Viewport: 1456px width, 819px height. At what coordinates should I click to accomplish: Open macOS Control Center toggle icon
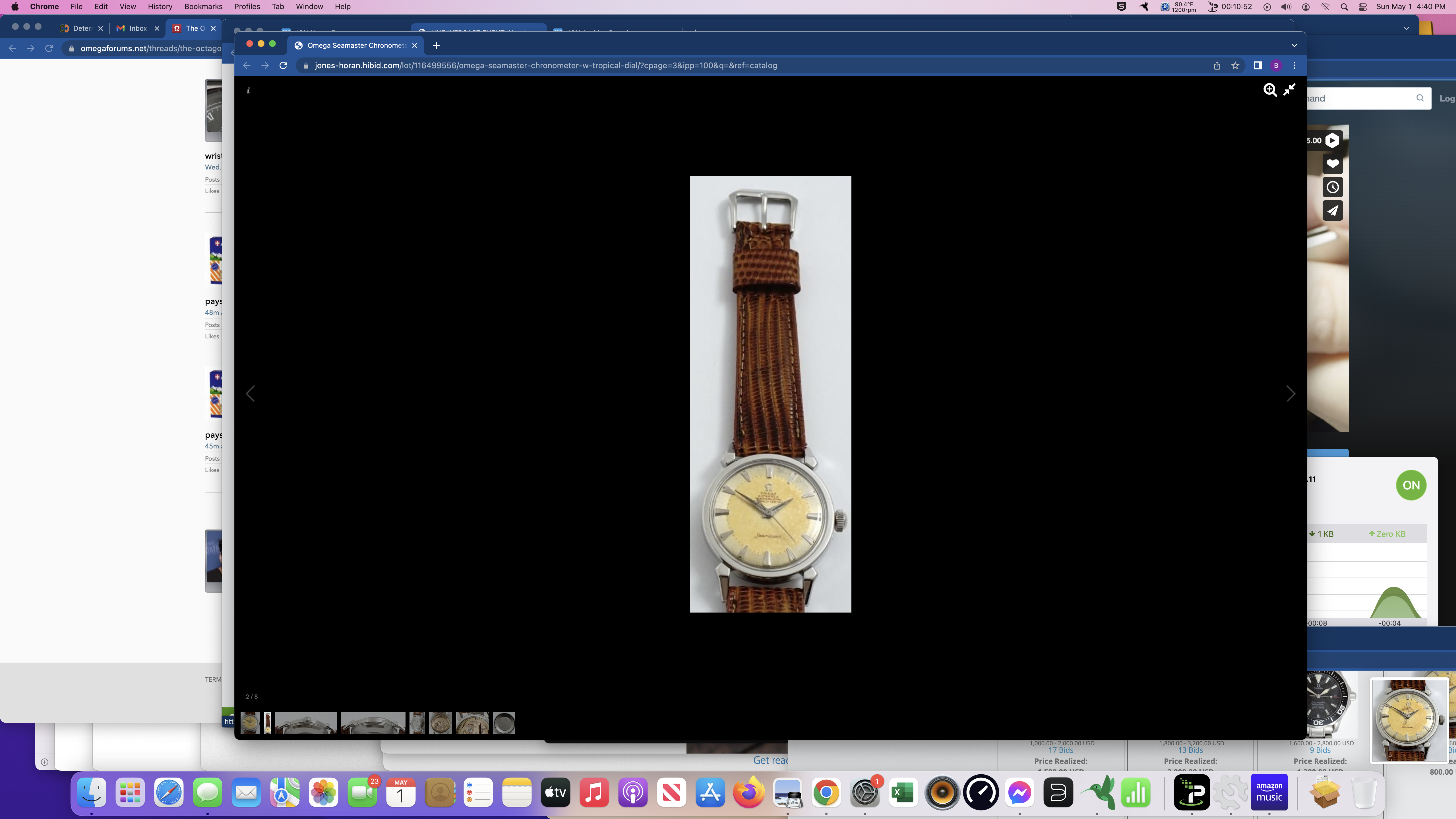coord(1363,7)
